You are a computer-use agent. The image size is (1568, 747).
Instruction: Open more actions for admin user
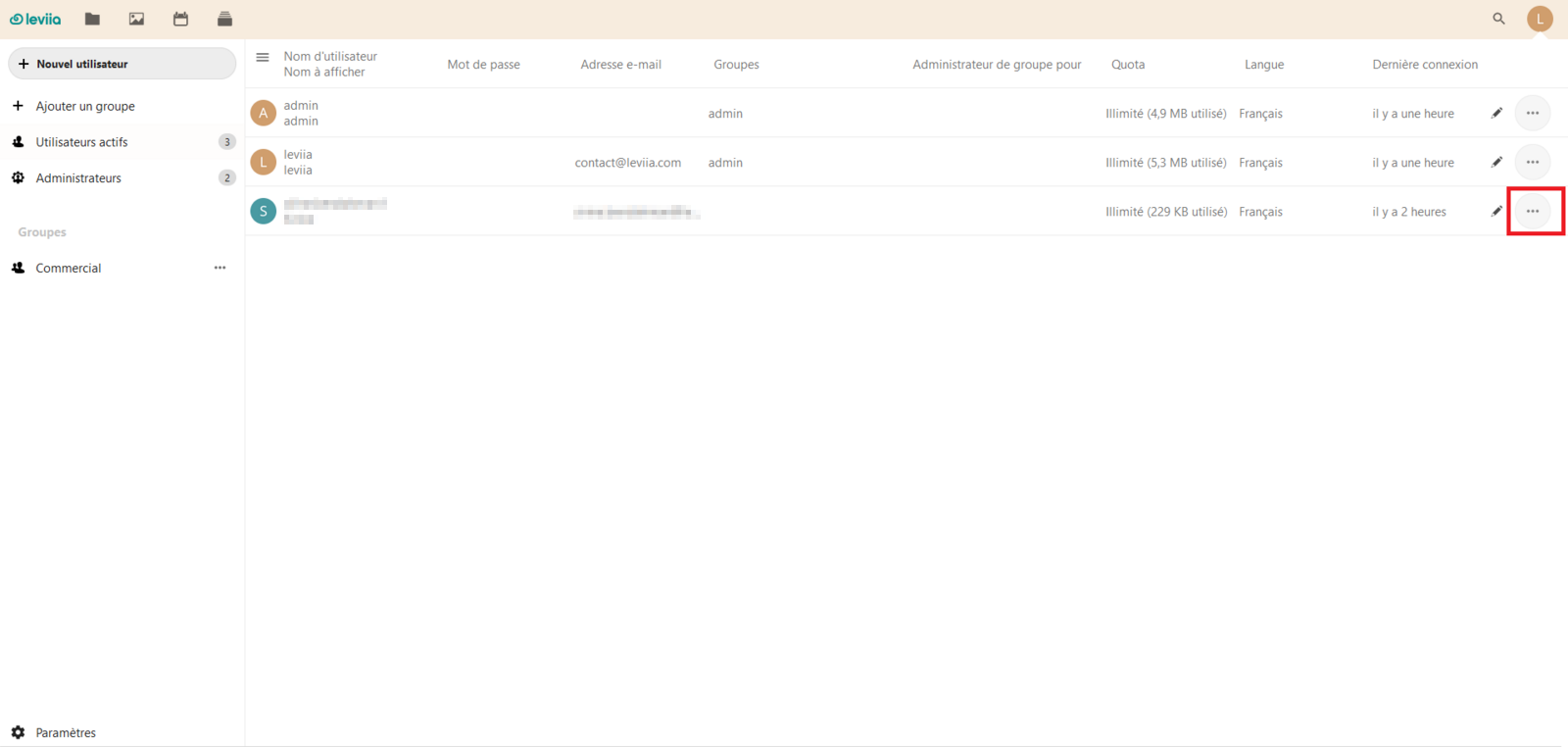point(1533,114)
